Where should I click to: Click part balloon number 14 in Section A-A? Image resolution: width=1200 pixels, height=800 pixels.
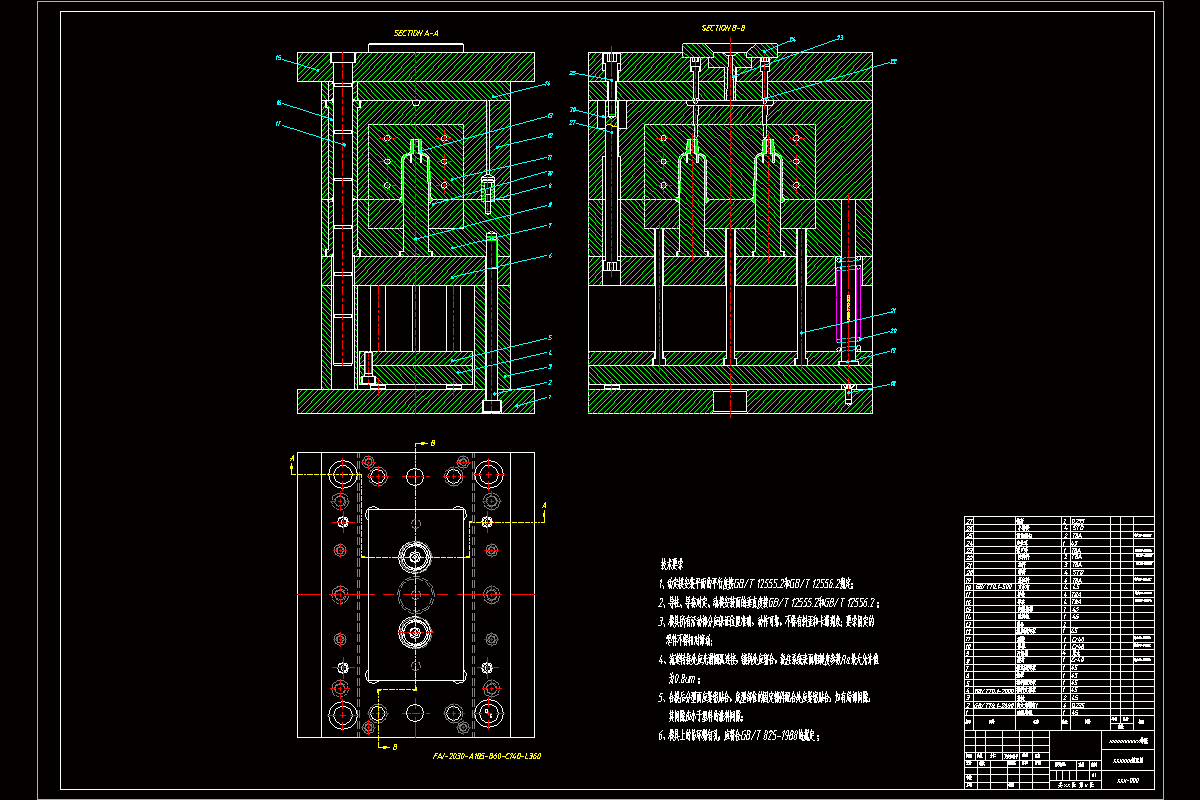coord(548,85)
